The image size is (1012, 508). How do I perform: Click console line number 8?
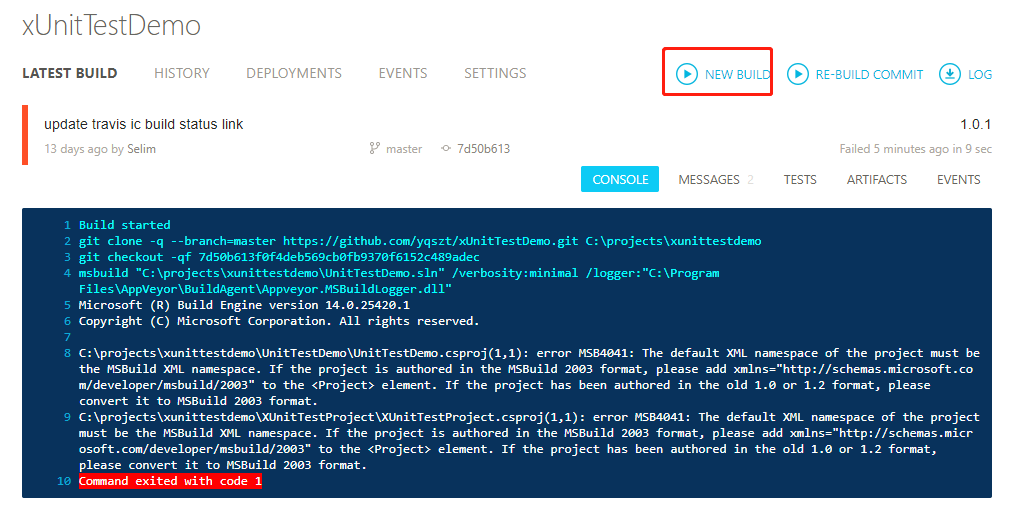coord(67,353)
